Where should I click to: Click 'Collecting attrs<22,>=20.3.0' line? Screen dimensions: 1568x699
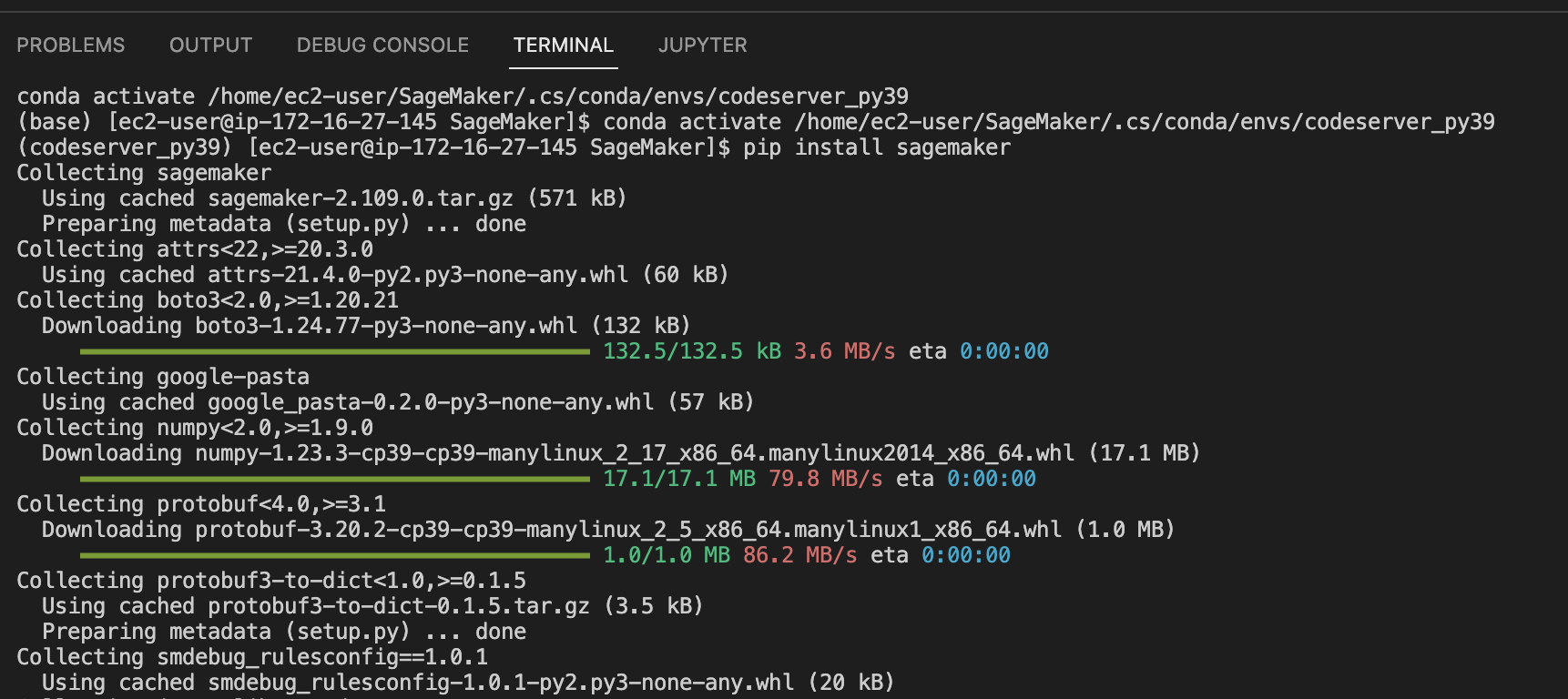[195, 249]
